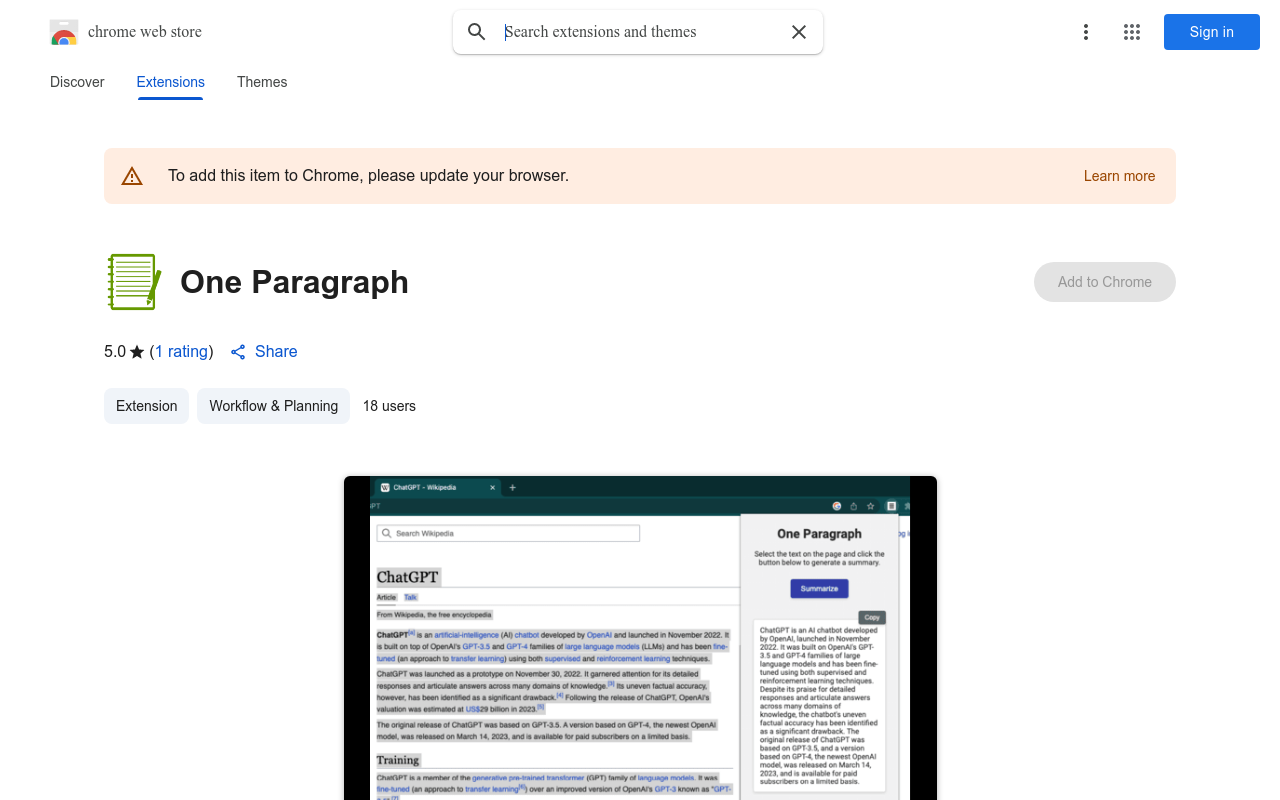
Task: Open the extension screenshot preview
Action: (x=640, y=638)
